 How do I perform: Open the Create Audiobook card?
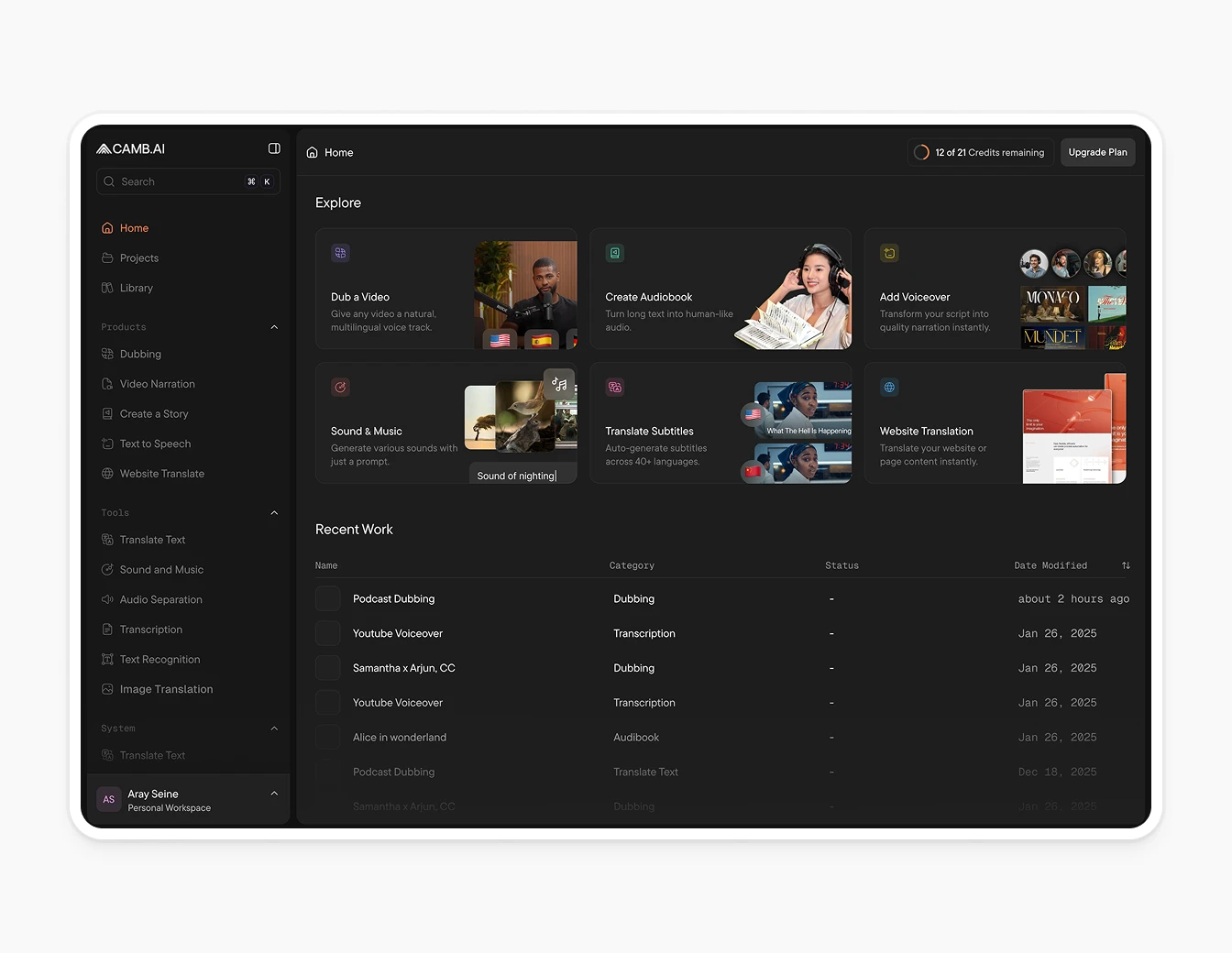click(x=720, y=289)
